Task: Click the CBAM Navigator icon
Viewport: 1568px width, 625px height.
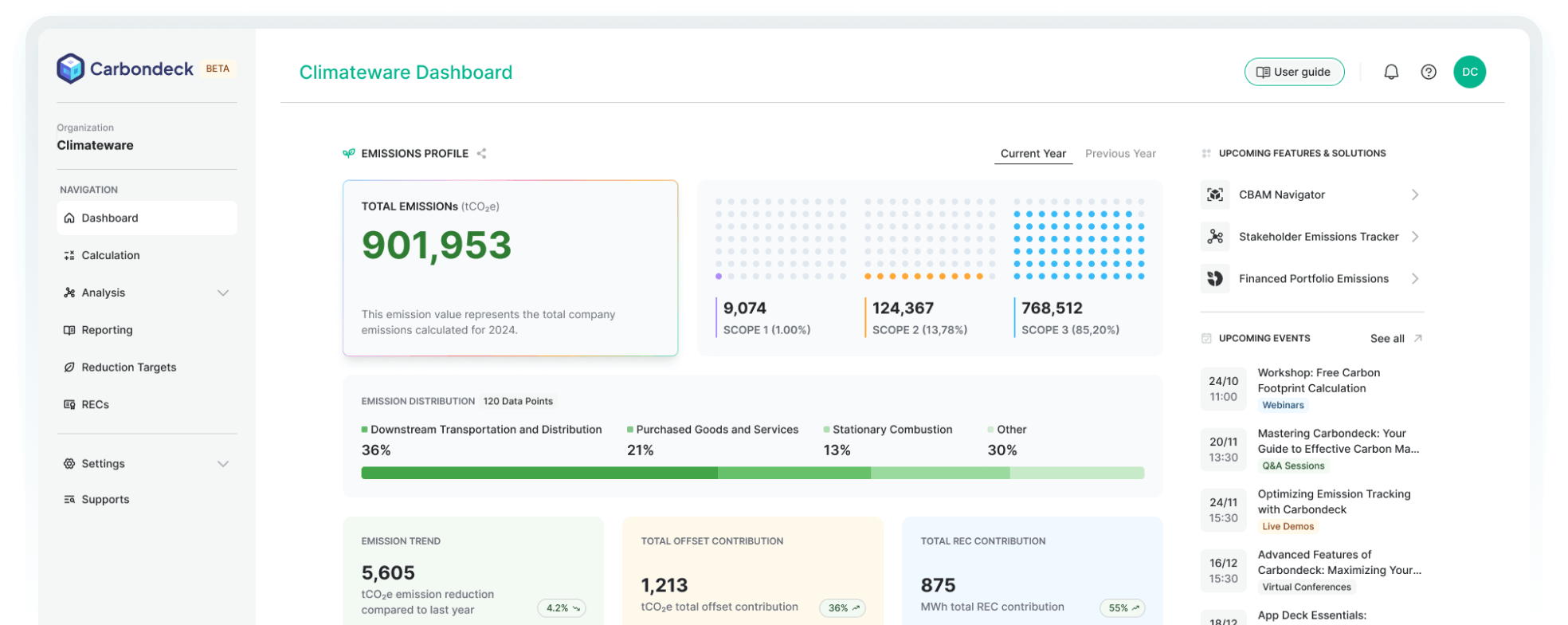Action: pyautogui.click(x=1215, y=195)
